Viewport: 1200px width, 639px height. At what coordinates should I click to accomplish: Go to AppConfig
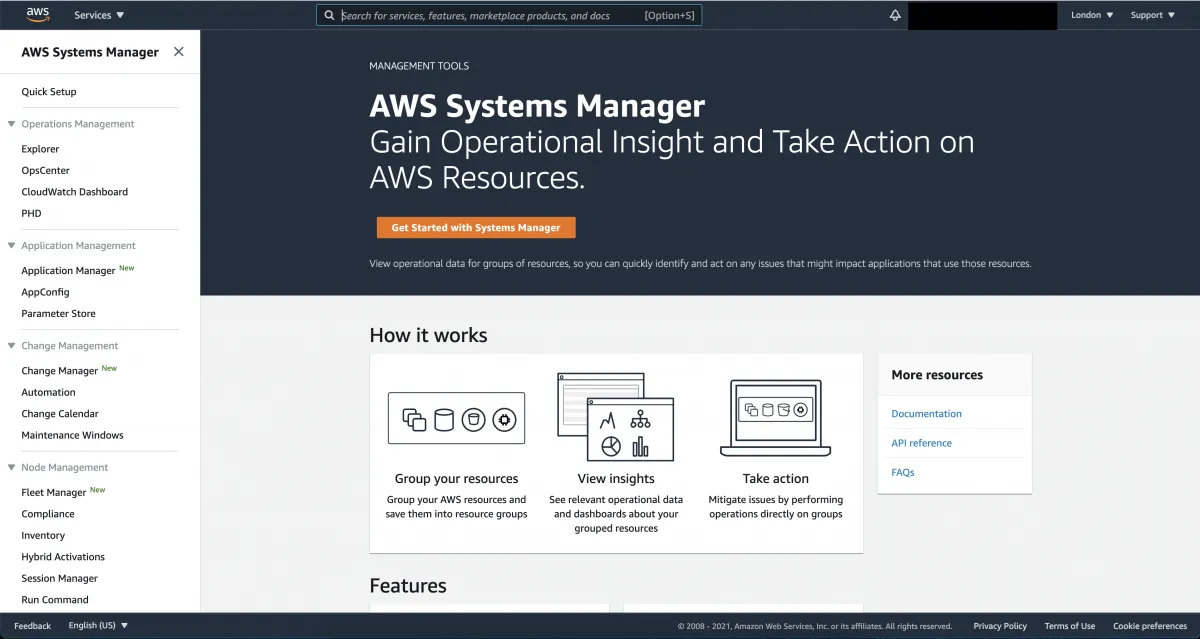[45, 292]
